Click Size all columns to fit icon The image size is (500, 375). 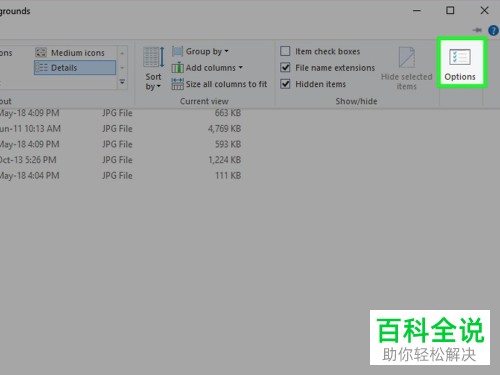pyautogui.click(x=177, y=84)
